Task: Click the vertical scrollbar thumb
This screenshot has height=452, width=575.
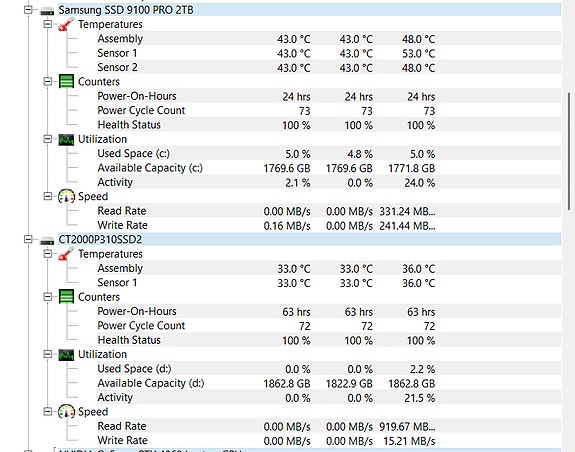Action: tap(569, 151)
